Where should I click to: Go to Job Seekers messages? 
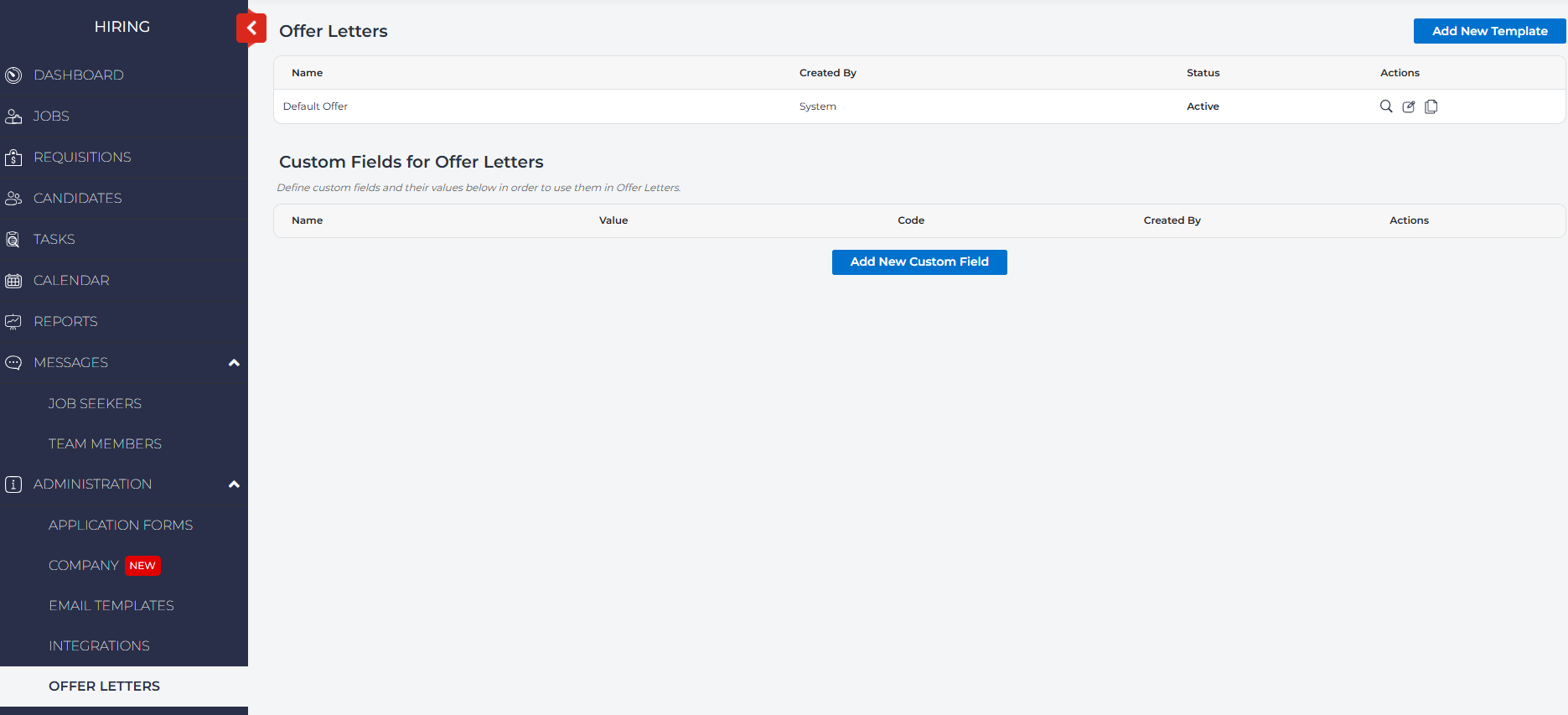[95, 404]
